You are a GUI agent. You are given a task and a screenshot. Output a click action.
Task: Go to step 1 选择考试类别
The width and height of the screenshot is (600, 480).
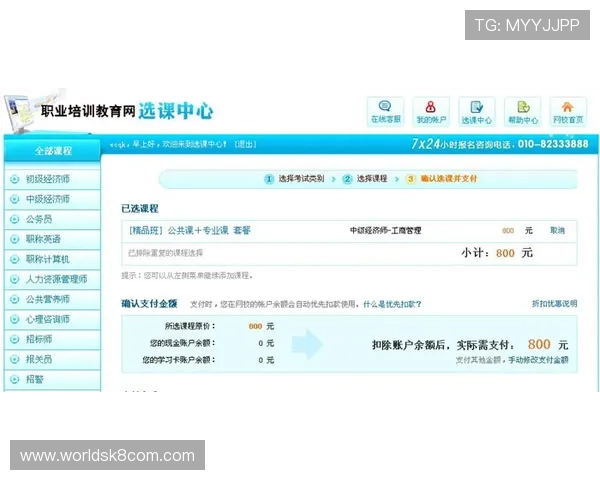pyautogui.click(x=295, y=179)
